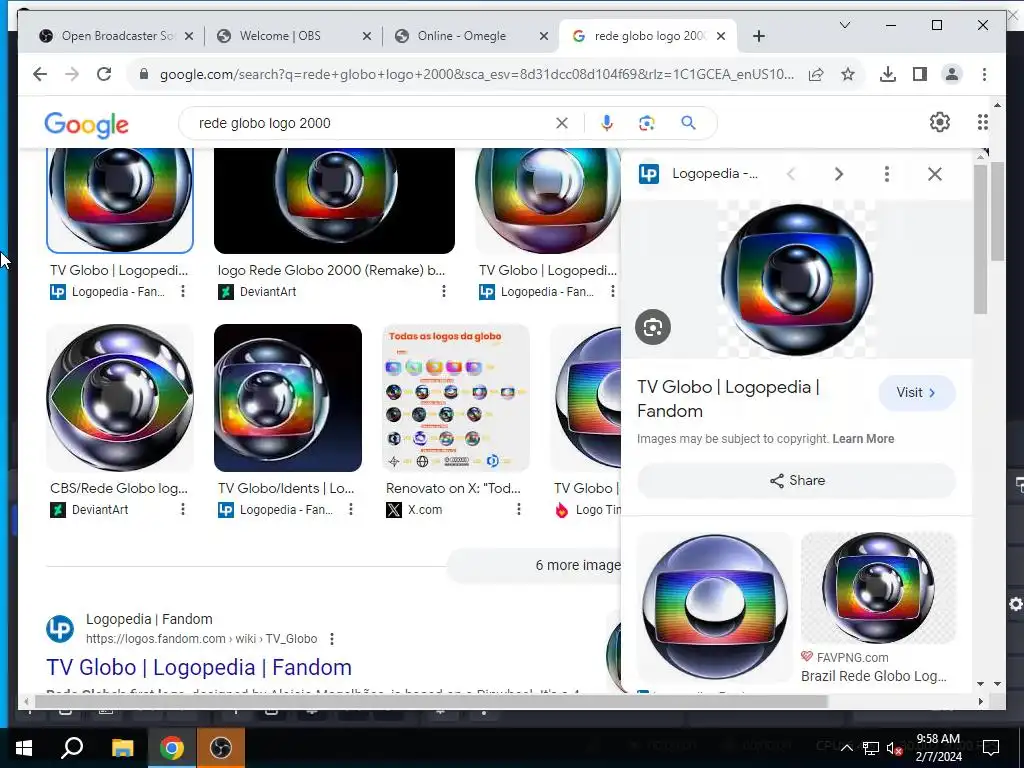1024x768 pixels.
Task: Open Todas as logos da globo thumbnail
Action: coord(456,398)
